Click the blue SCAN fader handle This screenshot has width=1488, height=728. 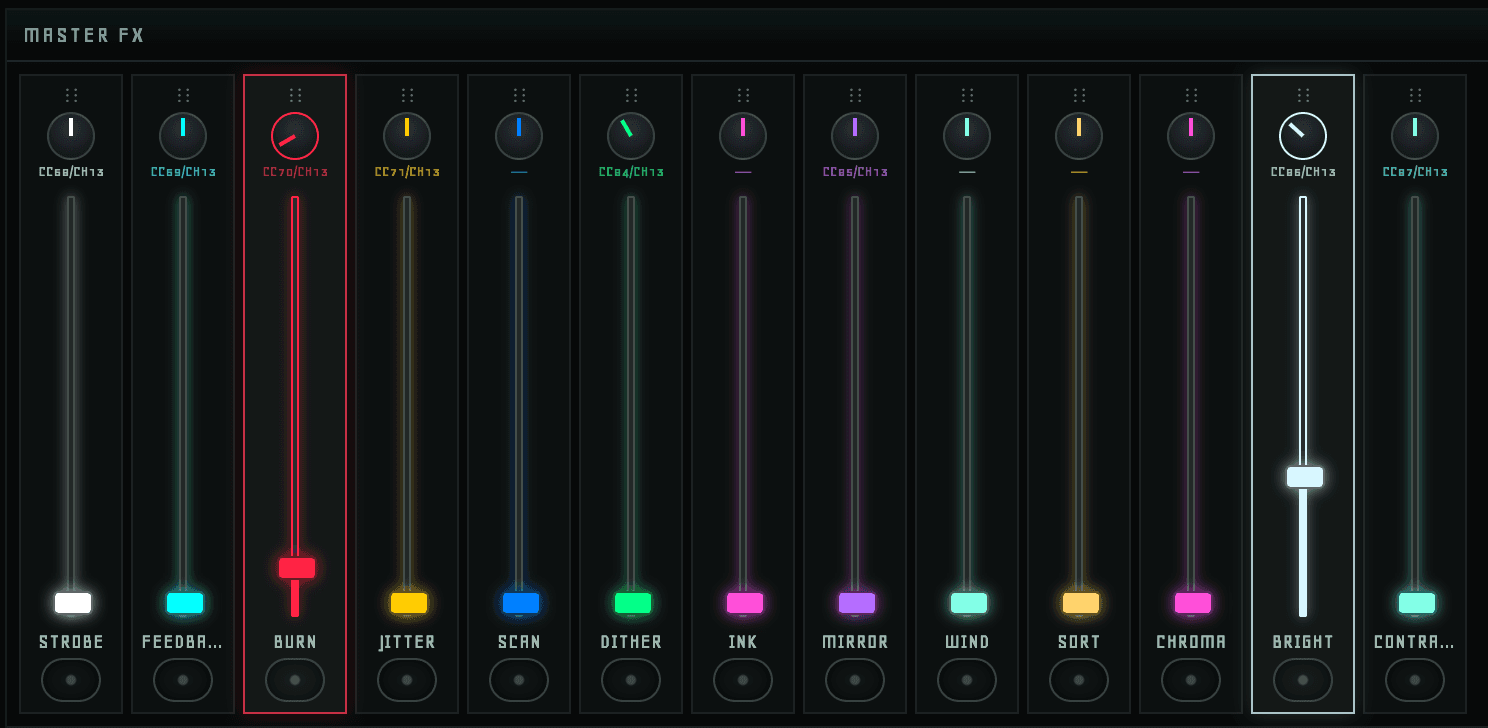coord(521,603)
